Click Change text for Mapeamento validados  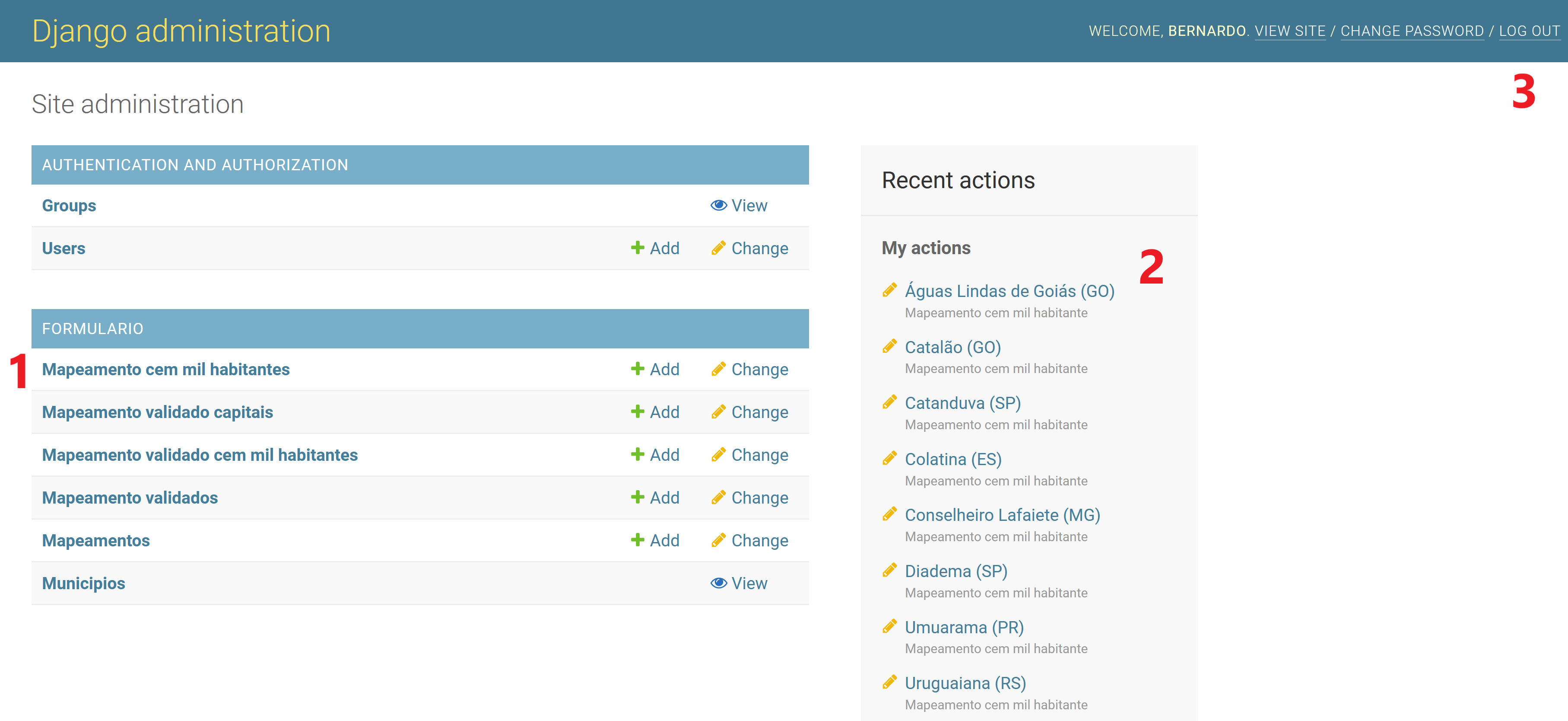coord(760,498)
